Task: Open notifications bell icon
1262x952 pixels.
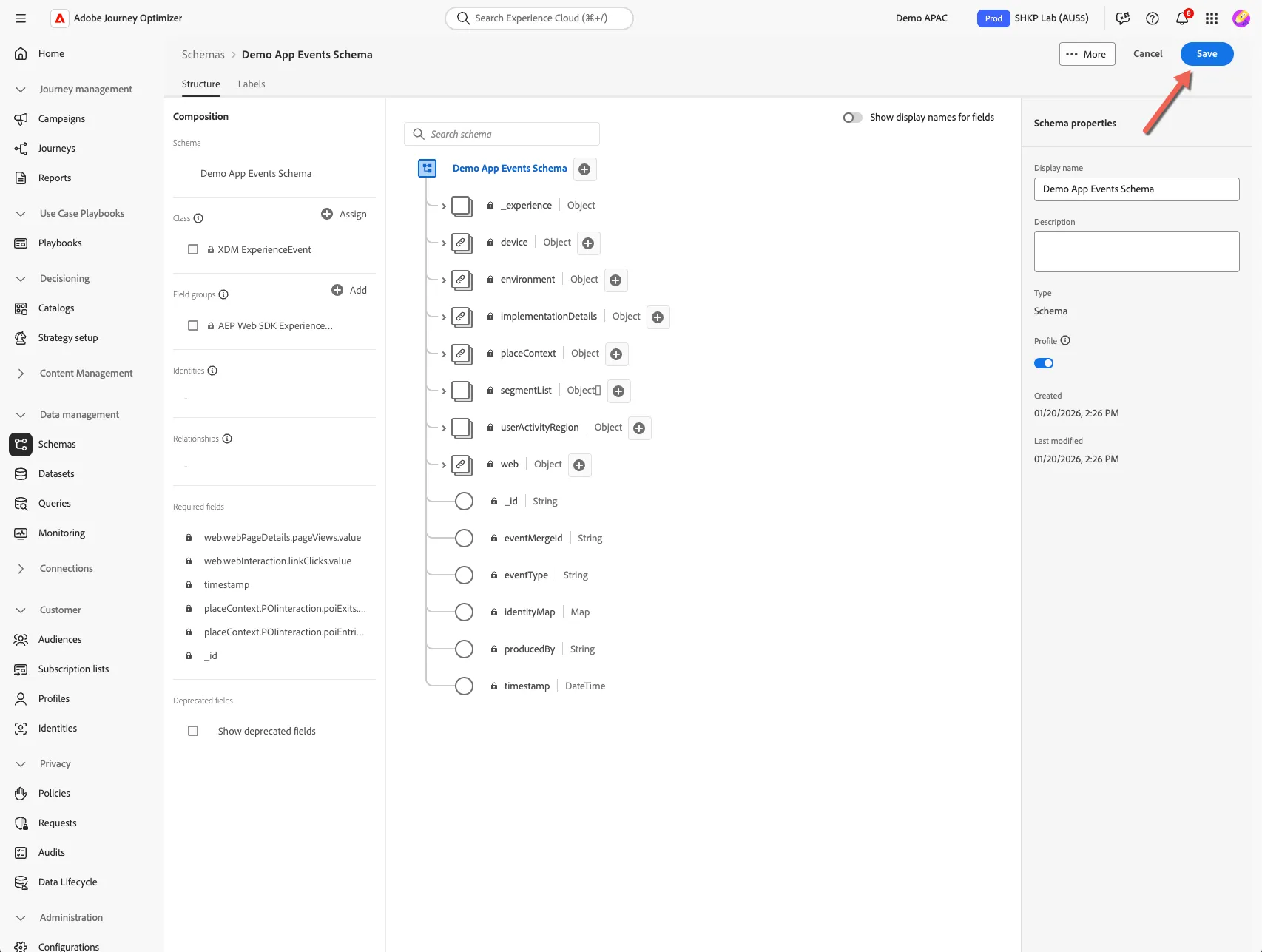Action: click(1182, 18)
